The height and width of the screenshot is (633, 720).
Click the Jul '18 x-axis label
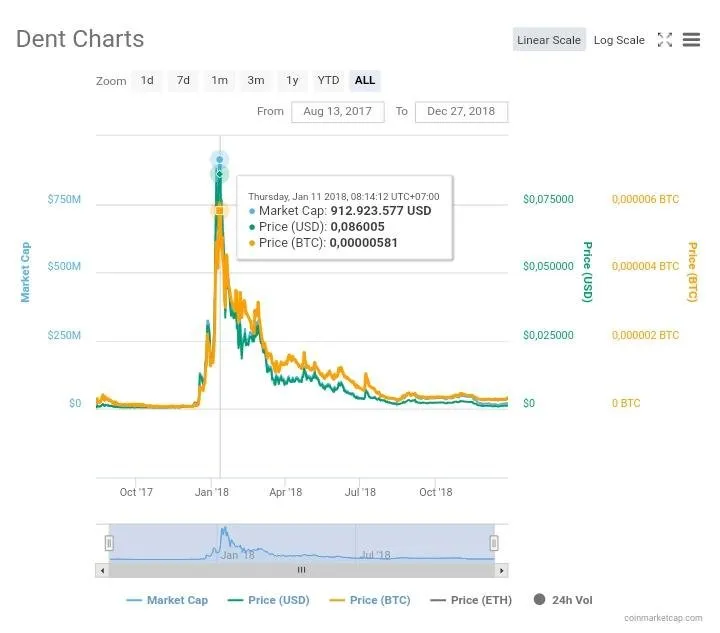[x=360, y=492]
